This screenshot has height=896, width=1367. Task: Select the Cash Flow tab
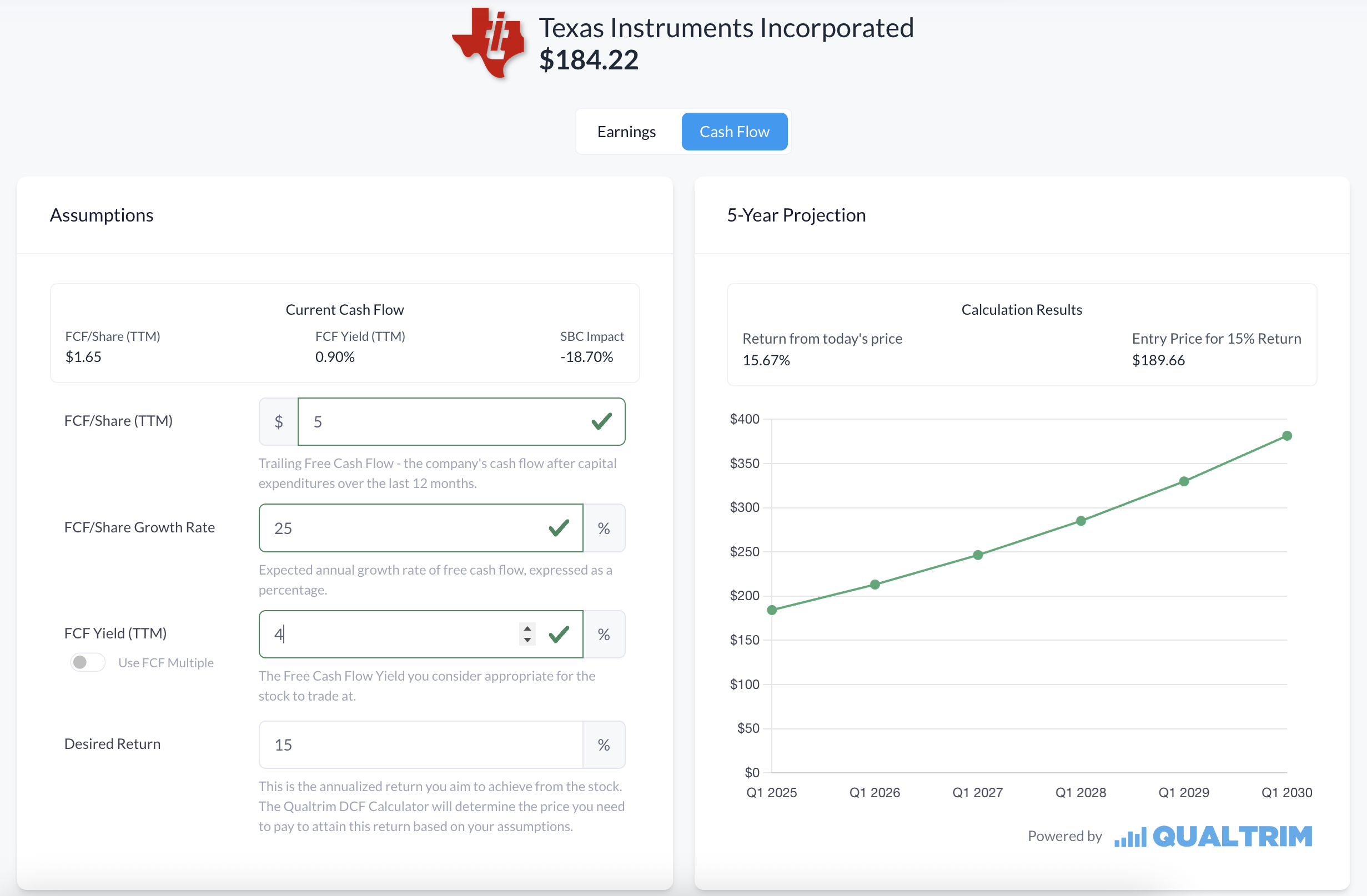point(734,132)
